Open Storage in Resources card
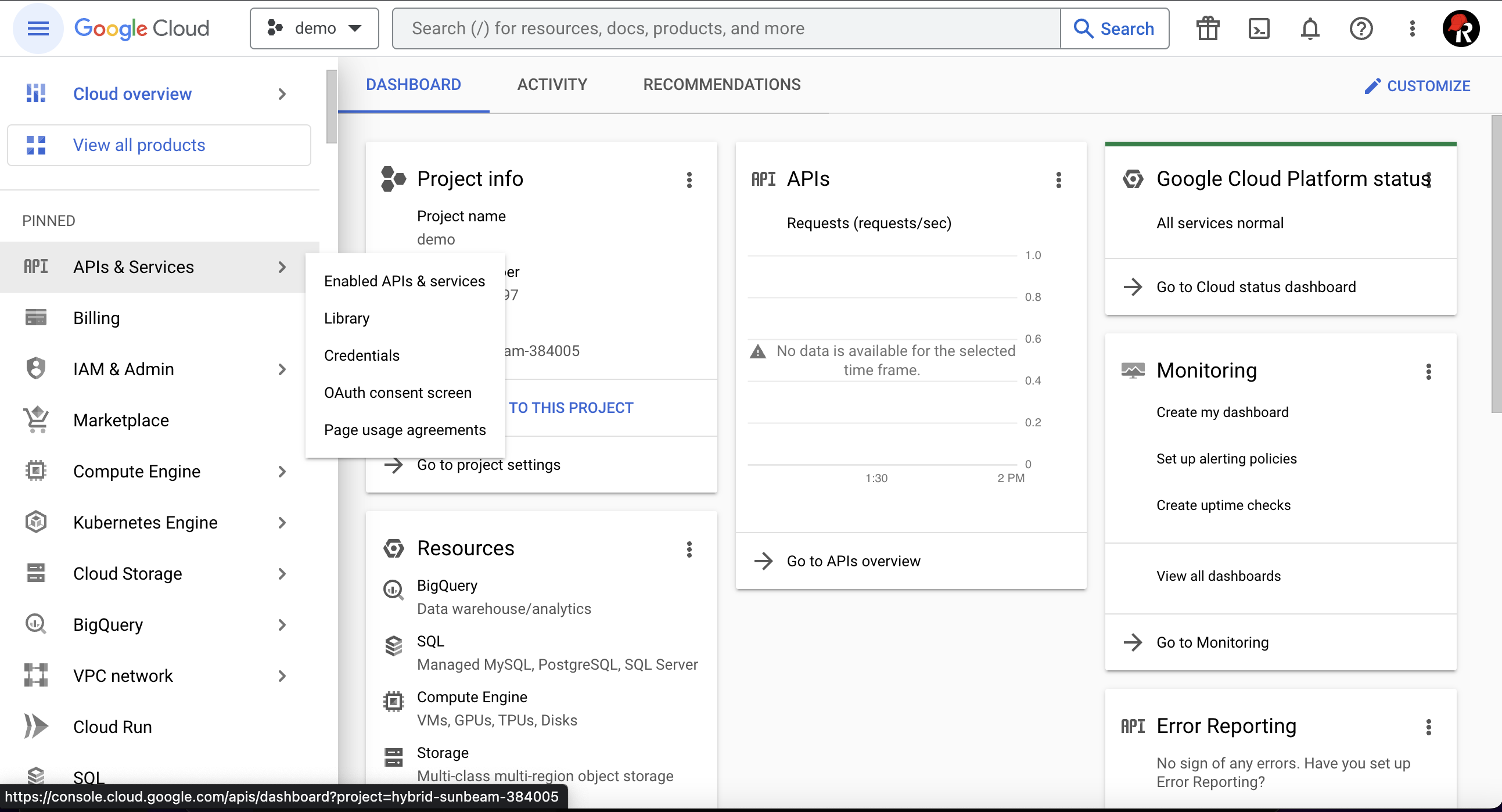 443,753
